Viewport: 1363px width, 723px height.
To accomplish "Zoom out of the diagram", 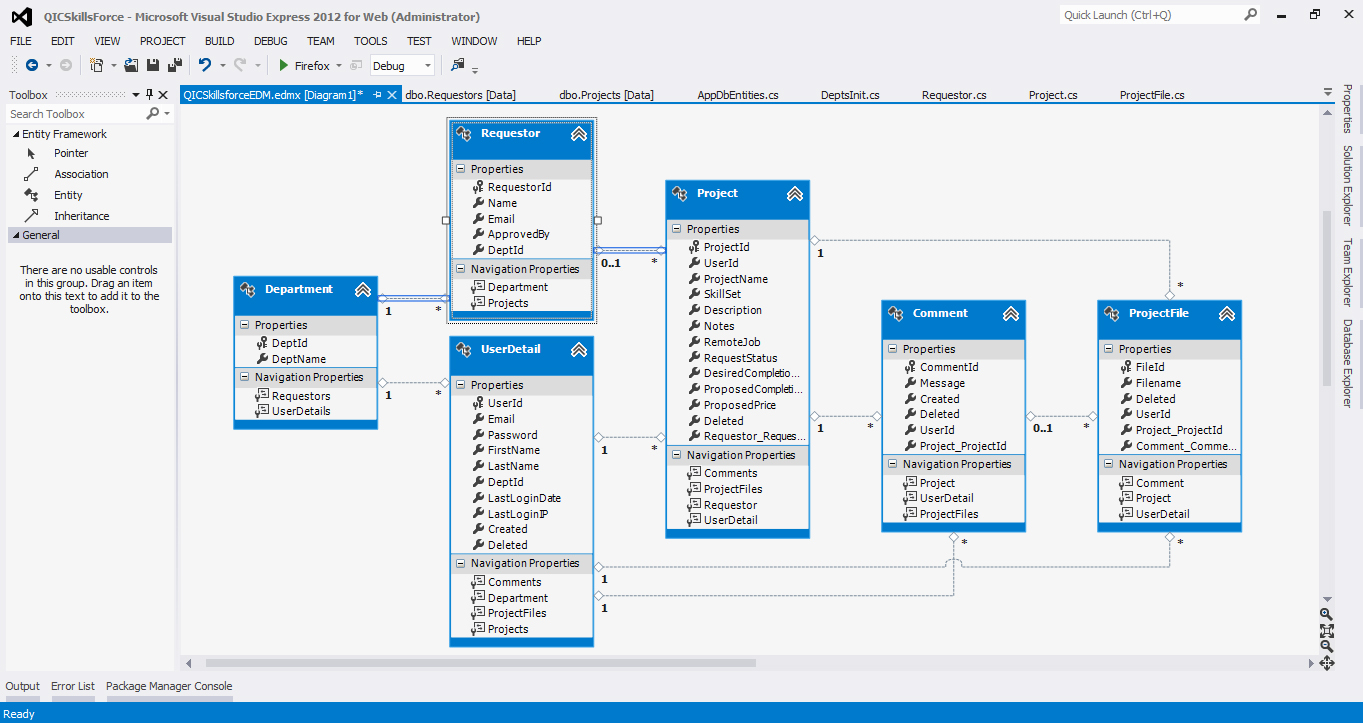I will (x=1326, y=646).
